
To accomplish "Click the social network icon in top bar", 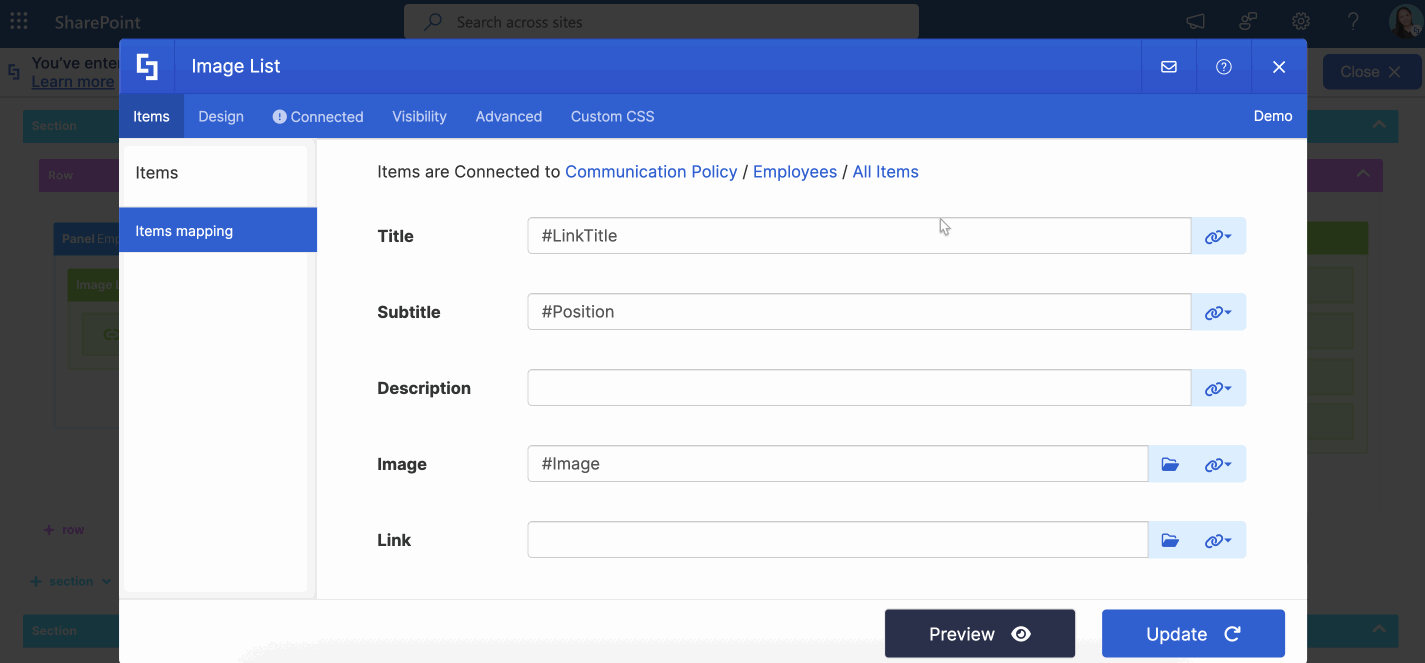I will pos(1248,21).
